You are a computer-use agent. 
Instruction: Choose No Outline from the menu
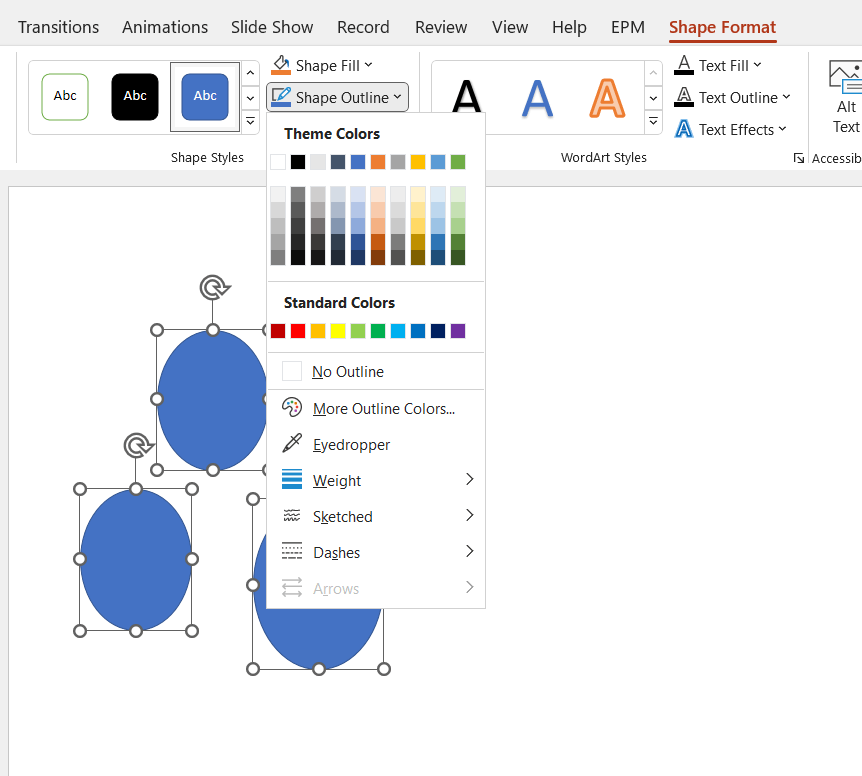[375, 372]
